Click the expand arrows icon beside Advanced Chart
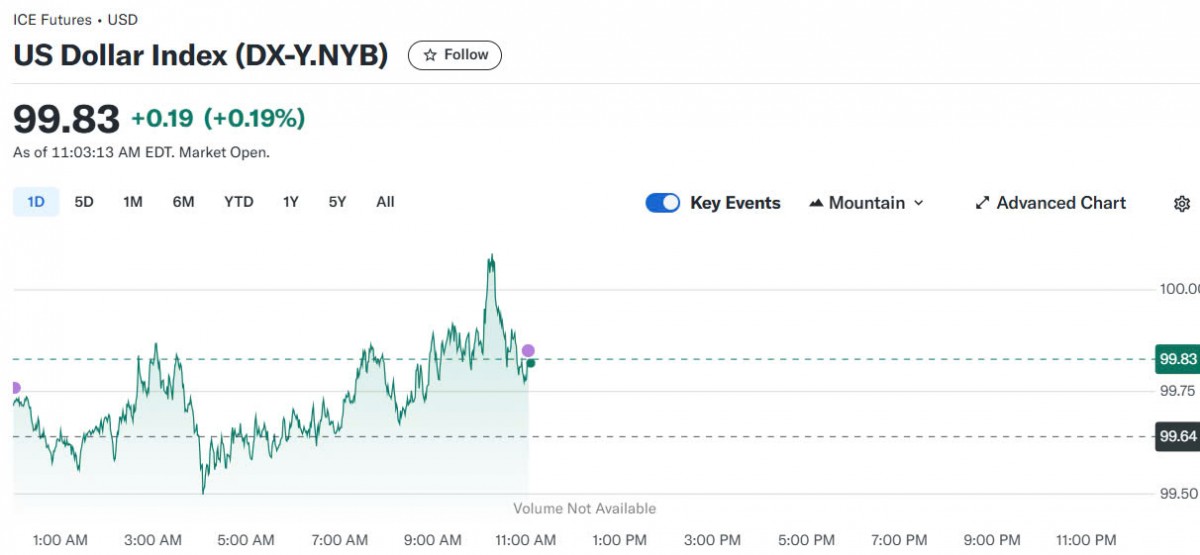 tap(982, 203)
